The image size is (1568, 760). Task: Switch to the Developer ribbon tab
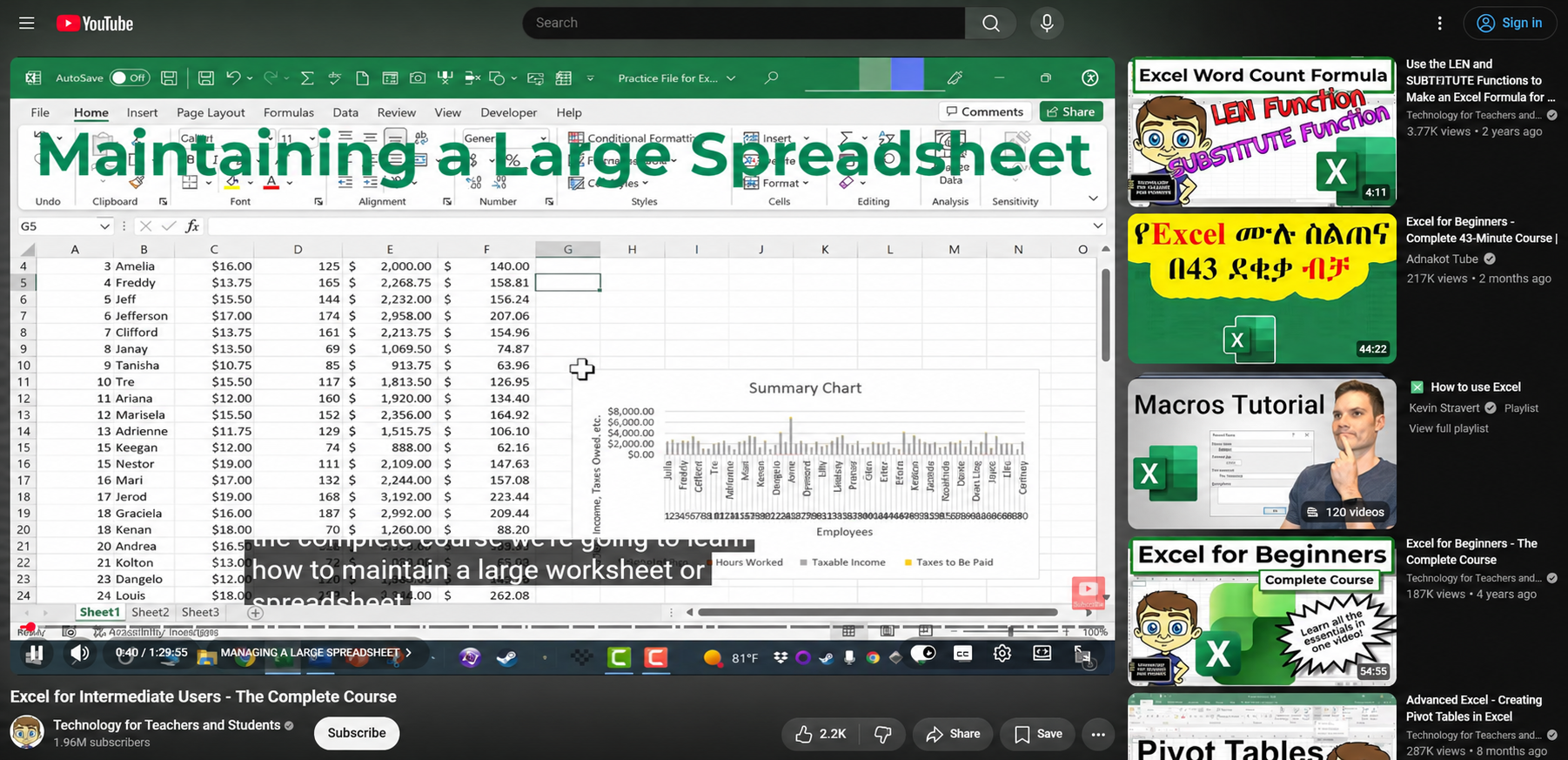click(508, 112)
